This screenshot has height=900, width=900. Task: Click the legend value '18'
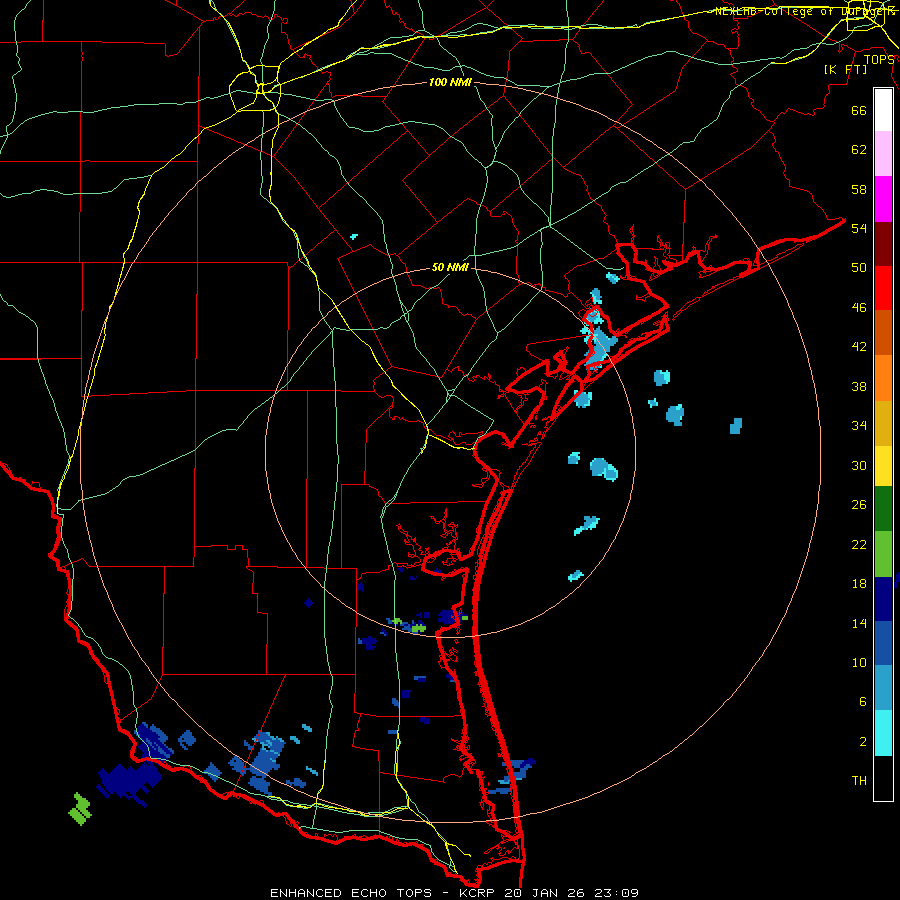click(x=859, y=584)
